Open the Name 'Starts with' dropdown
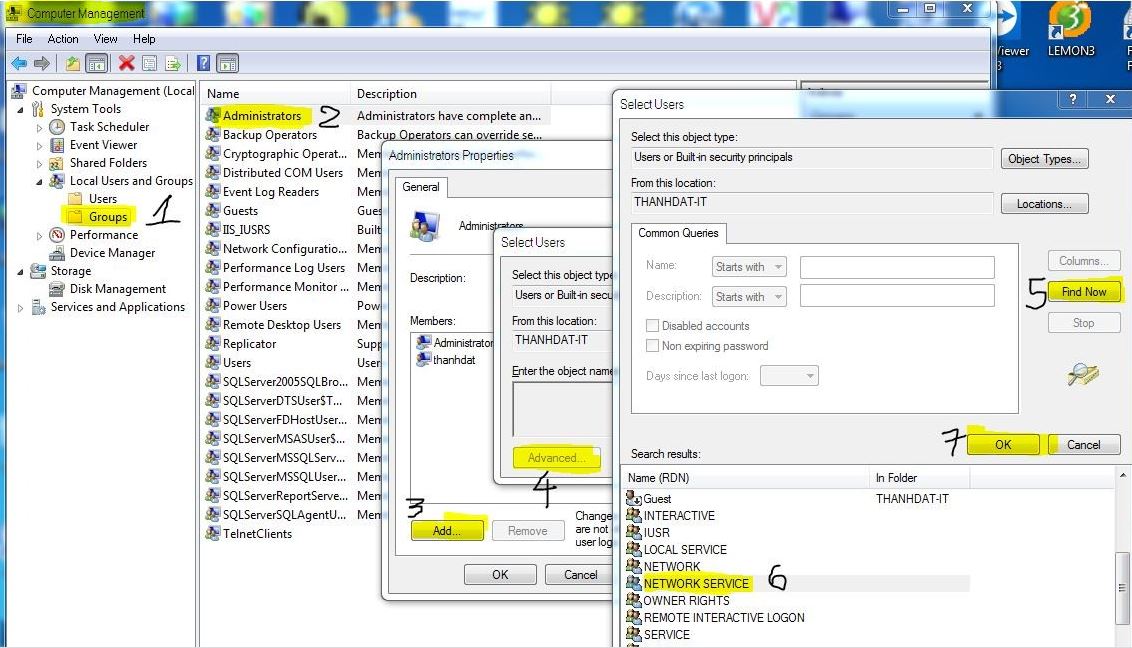This screenshot has height=648, width=1132. 749,267
